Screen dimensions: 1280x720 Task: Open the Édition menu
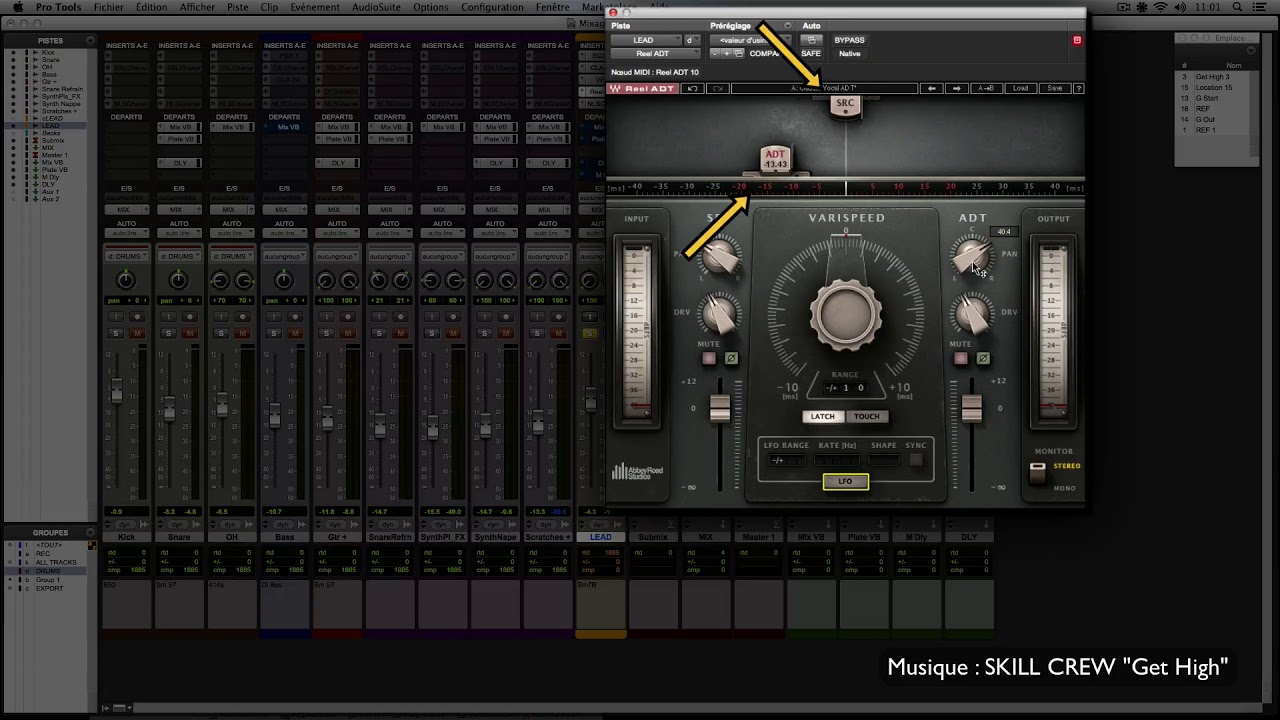152,7
